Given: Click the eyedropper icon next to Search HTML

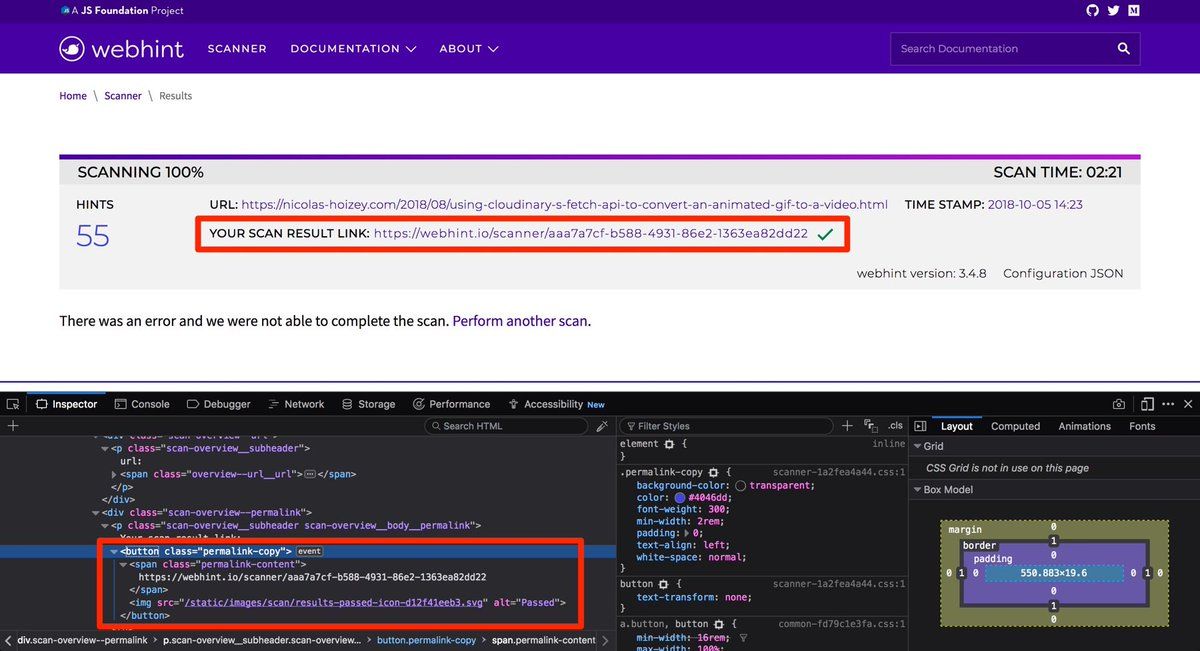Looking at the screenshot, I should [x=602, y=426].
